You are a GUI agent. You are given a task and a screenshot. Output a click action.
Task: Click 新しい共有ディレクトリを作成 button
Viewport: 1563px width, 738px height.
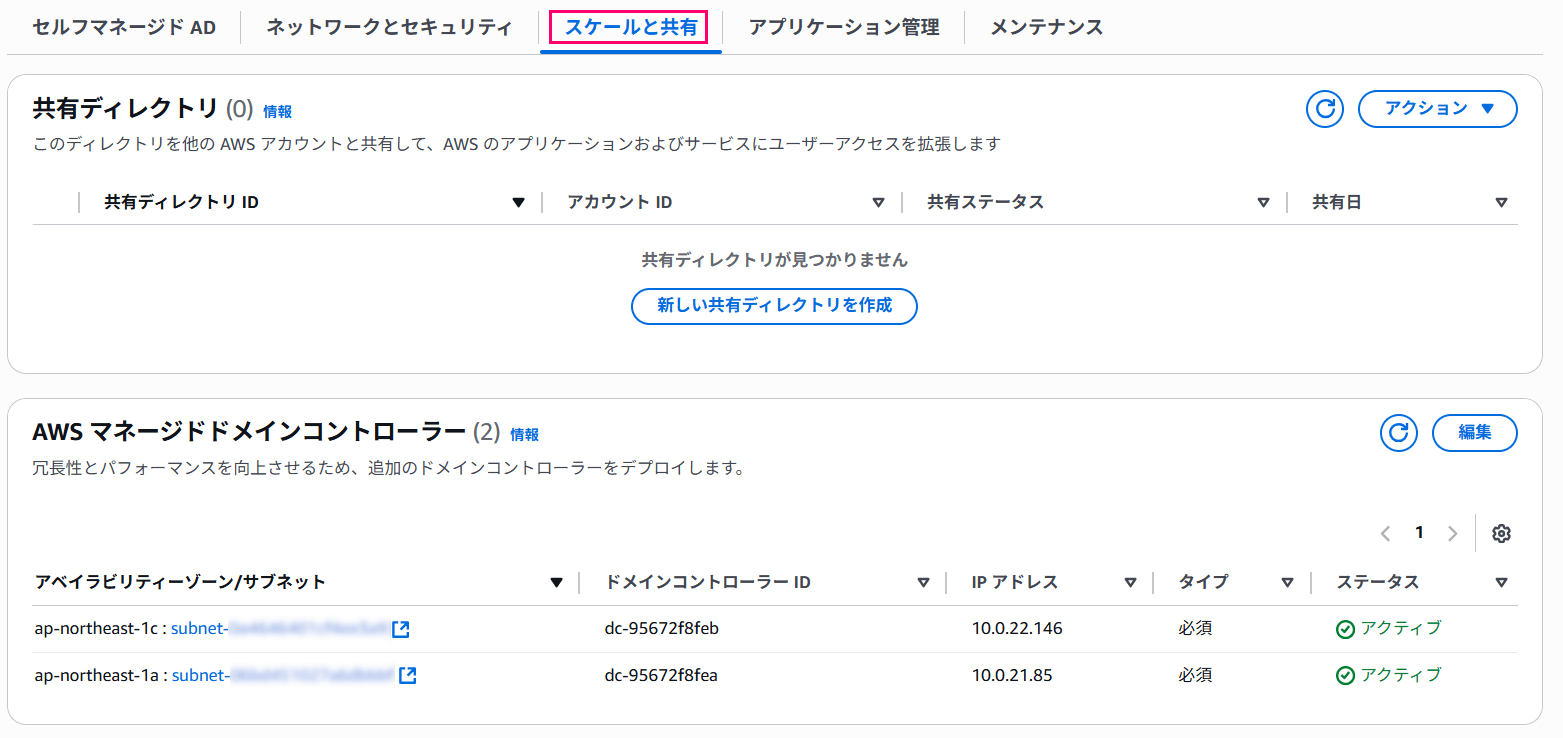pos(774,305)
